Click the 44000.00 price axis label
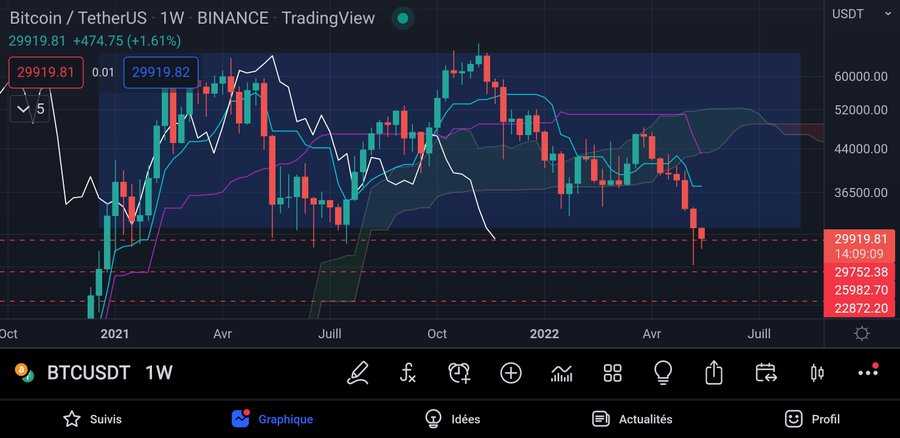 [861, 149]
